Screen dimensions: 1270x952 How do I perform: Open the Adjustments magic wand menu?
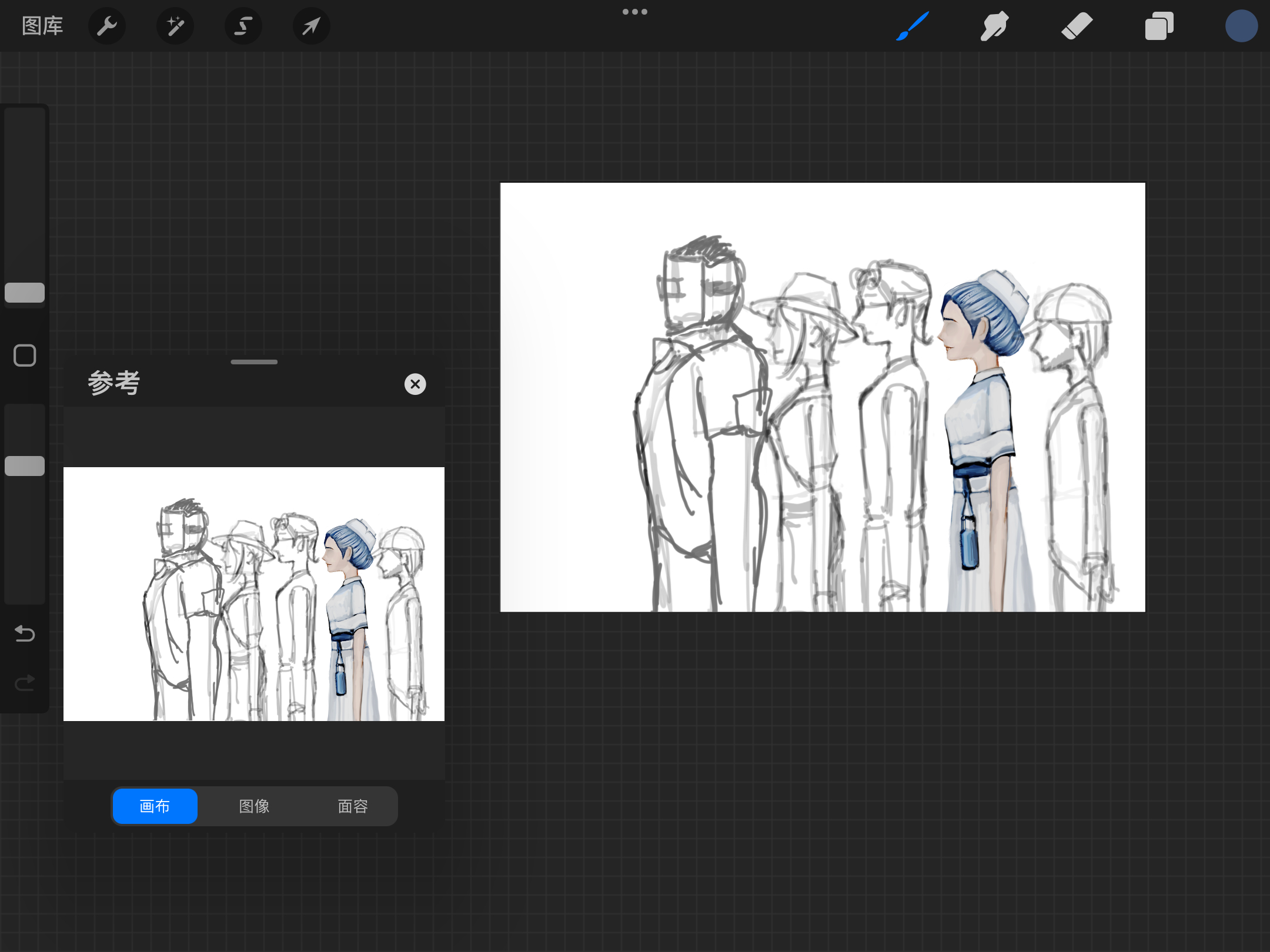[x=175, y=26]
